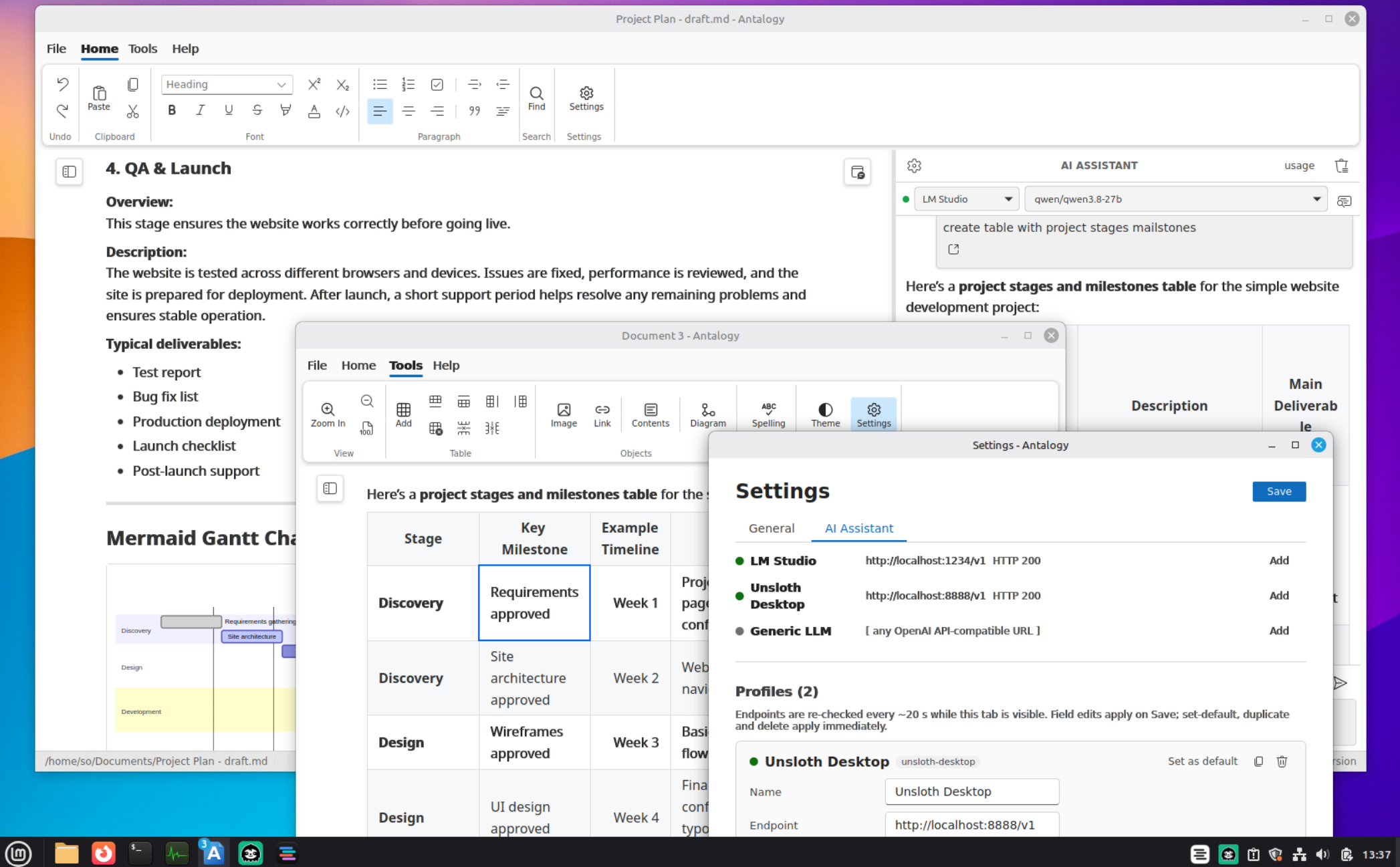1400x867 pixels.
Task: Insert a block quote
Action: click(x=475, y=111)
